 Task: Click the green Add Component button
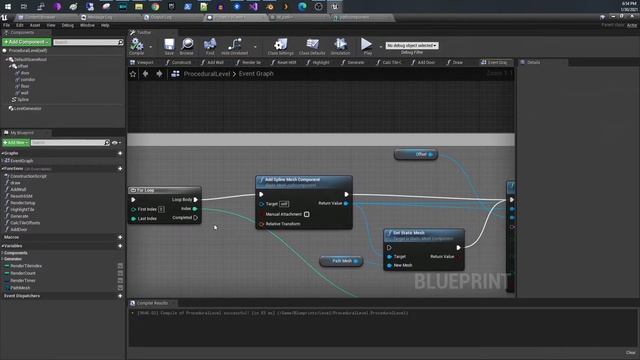coord(27,42)
